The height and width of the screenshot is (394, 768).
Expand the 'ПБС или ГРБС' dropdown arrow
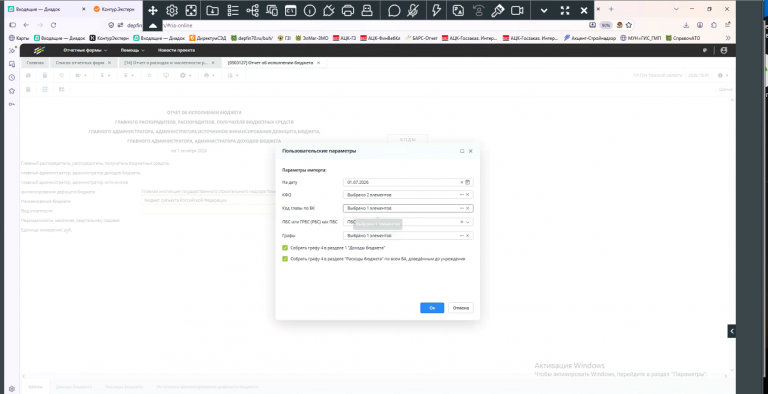[468, 222]
